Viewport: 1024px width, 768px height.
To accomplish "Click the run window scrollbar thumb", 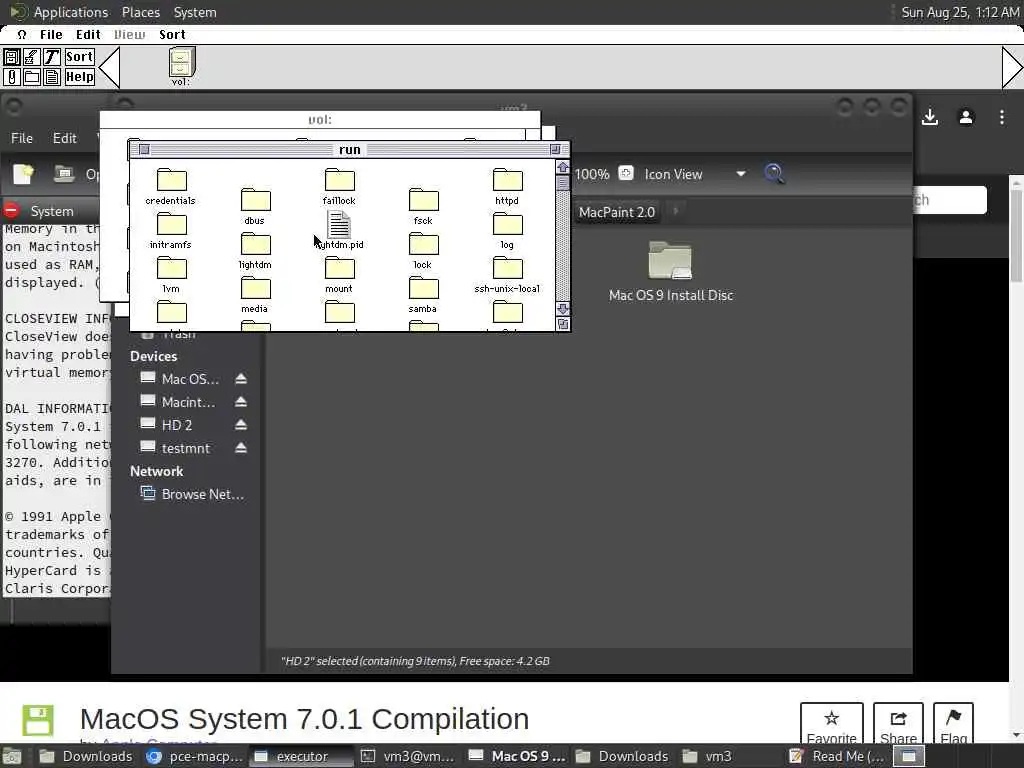I will click(562, 183).
